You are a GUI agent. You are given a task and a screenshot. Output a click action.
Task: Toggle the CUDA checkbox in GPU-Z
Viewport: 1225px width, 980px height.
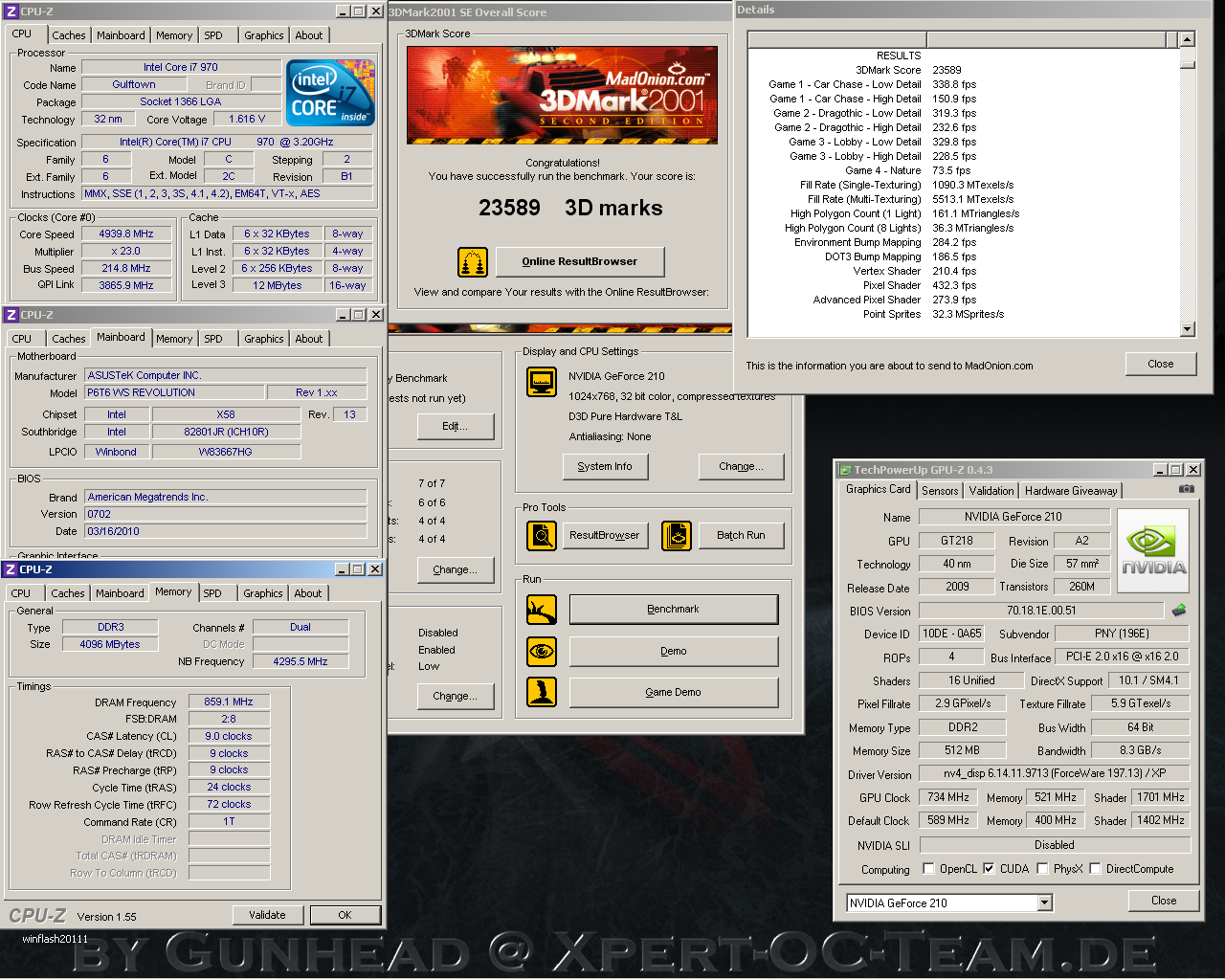(989, 869)
